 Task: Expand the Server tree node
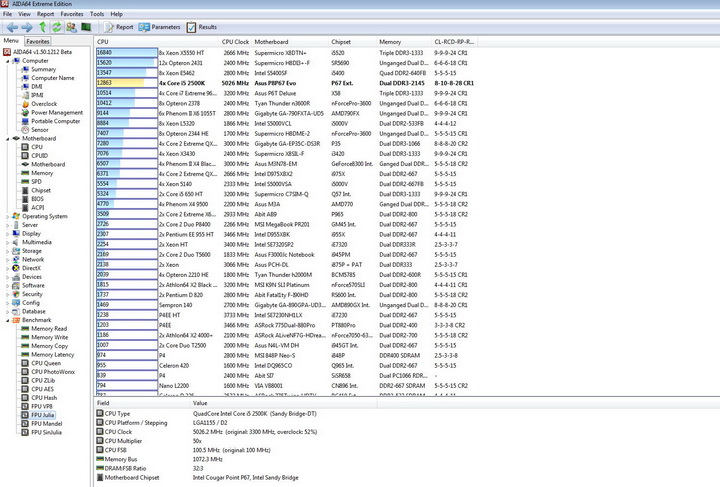pos(7,225)
